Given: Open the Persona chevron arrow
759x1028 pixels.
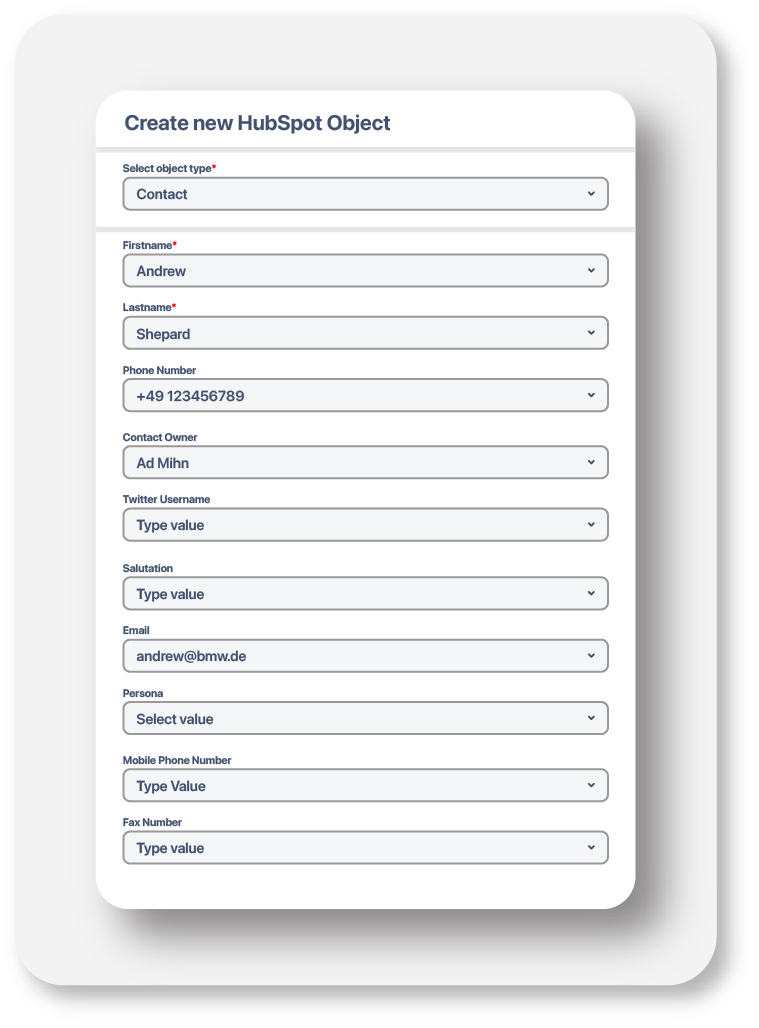Looking at the screenshot, I should [591, 717].
